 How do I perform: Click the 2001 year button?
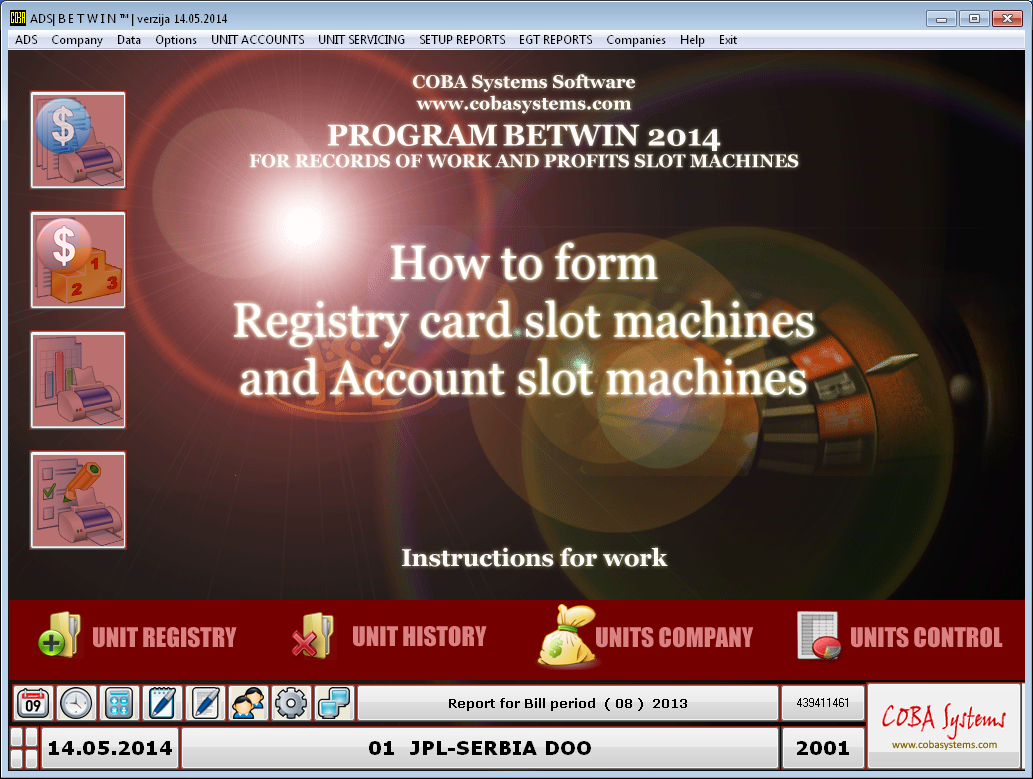(x=823, y=748)
